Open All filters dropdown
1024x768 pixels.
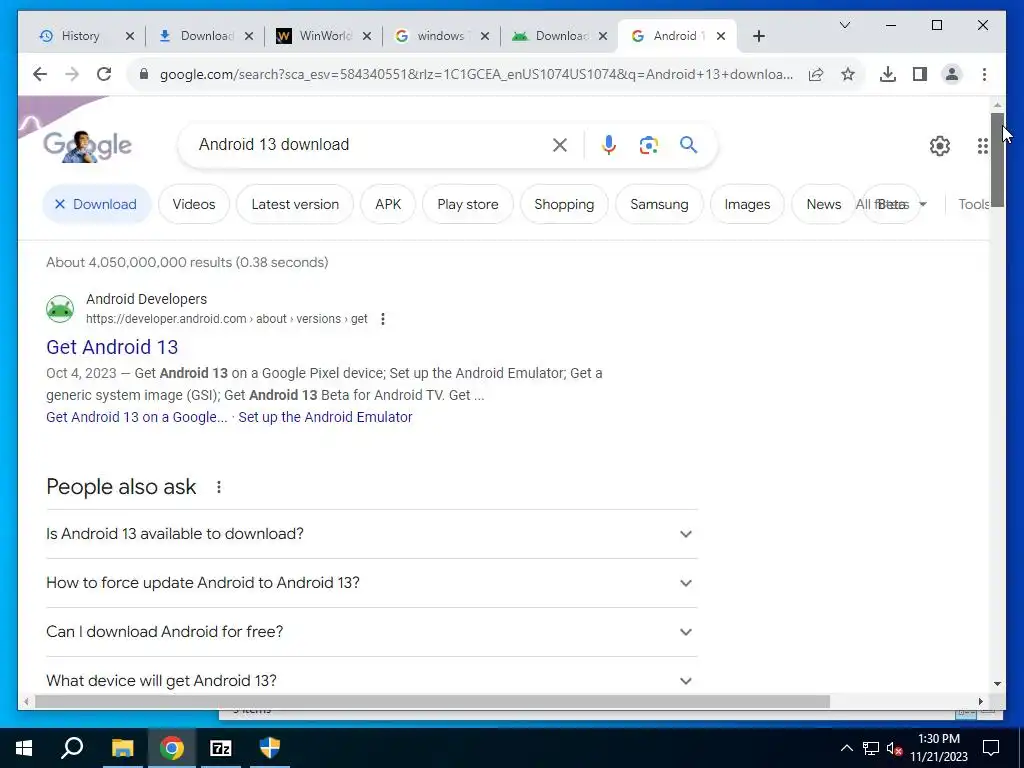tap(891, 204)
